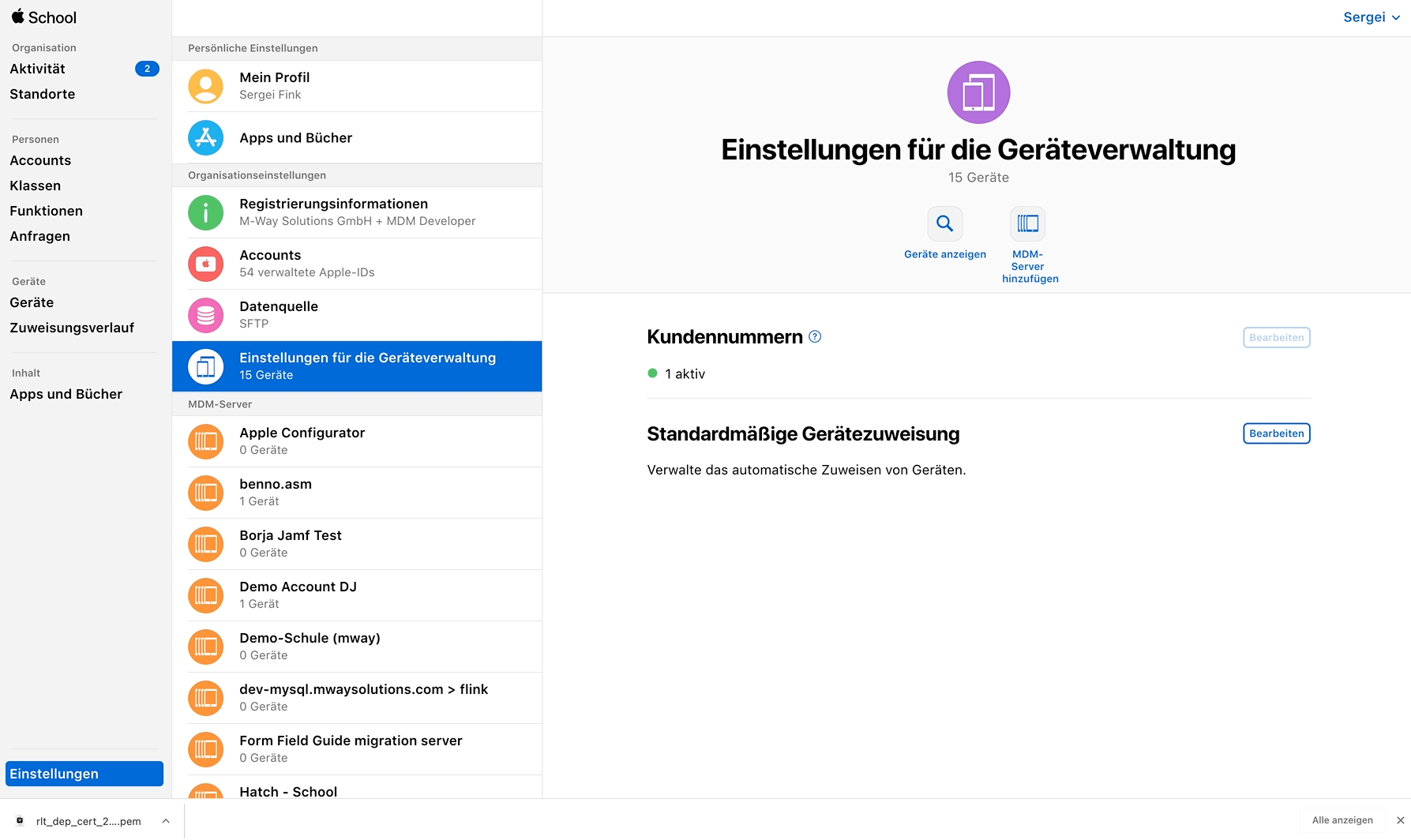Click the Aktivität notification badge 2

147,69
